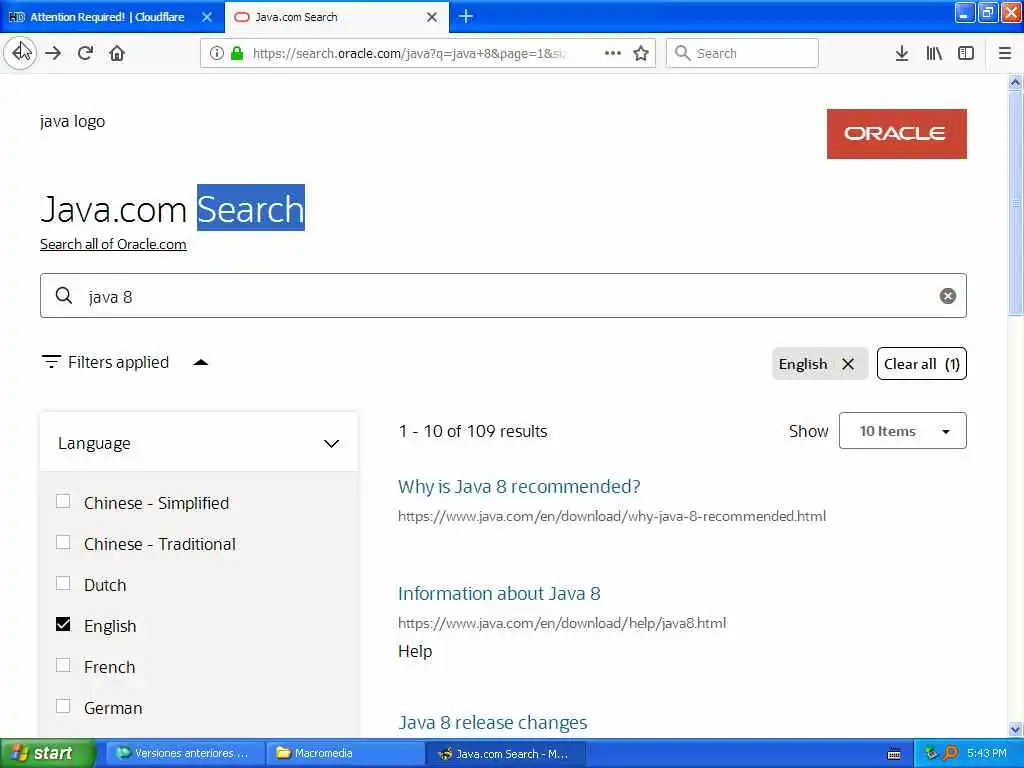The width and height of the screenshot is (1024, 768).
Task: Open Macromedia folder from taskbar
Action: point(346,754)
